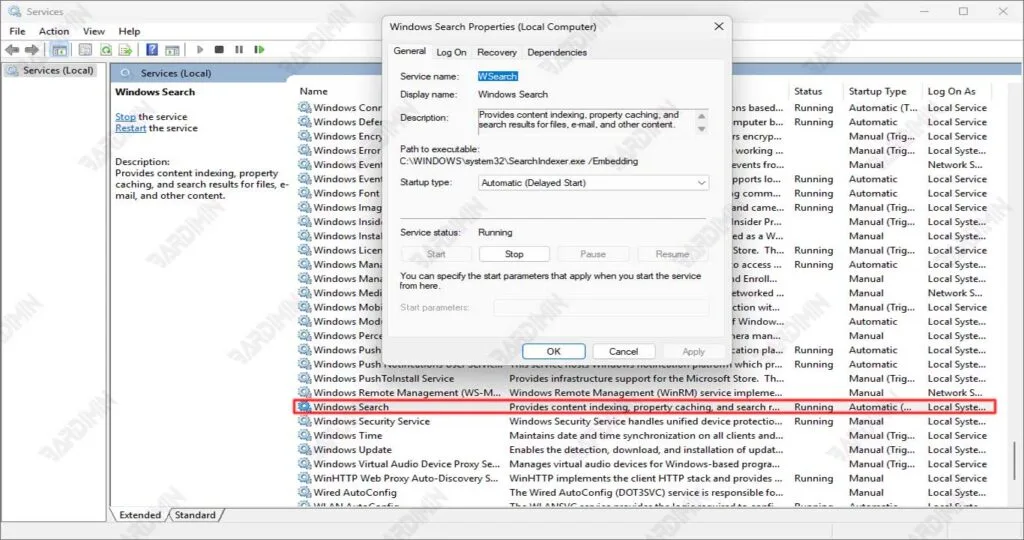Image resolution: width=1024 pixels, height=540 pixels.
Task: Click Cancel in Windows Search Properties
Action: point(623,351)
